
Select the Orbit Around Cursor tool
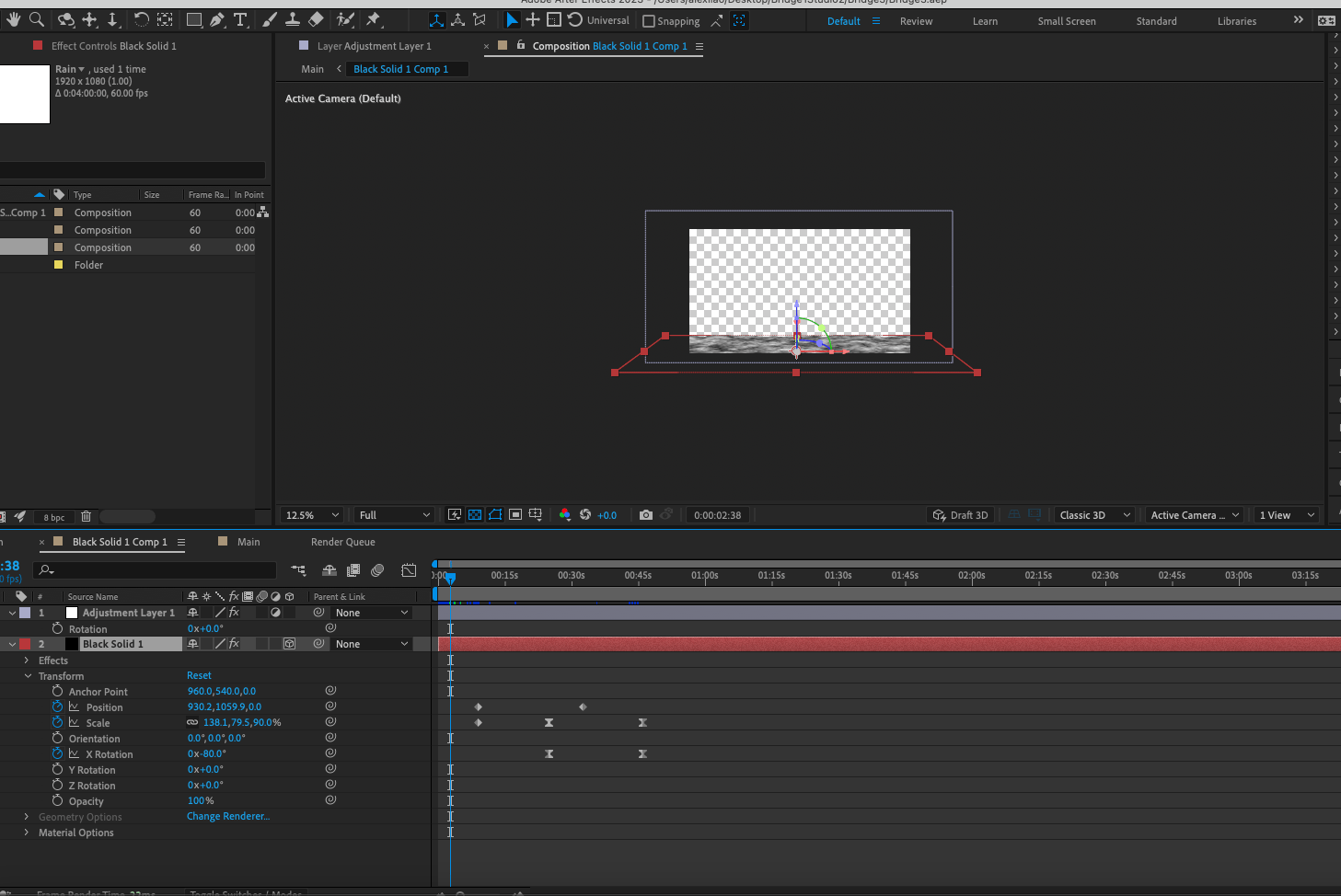(66, 19)
